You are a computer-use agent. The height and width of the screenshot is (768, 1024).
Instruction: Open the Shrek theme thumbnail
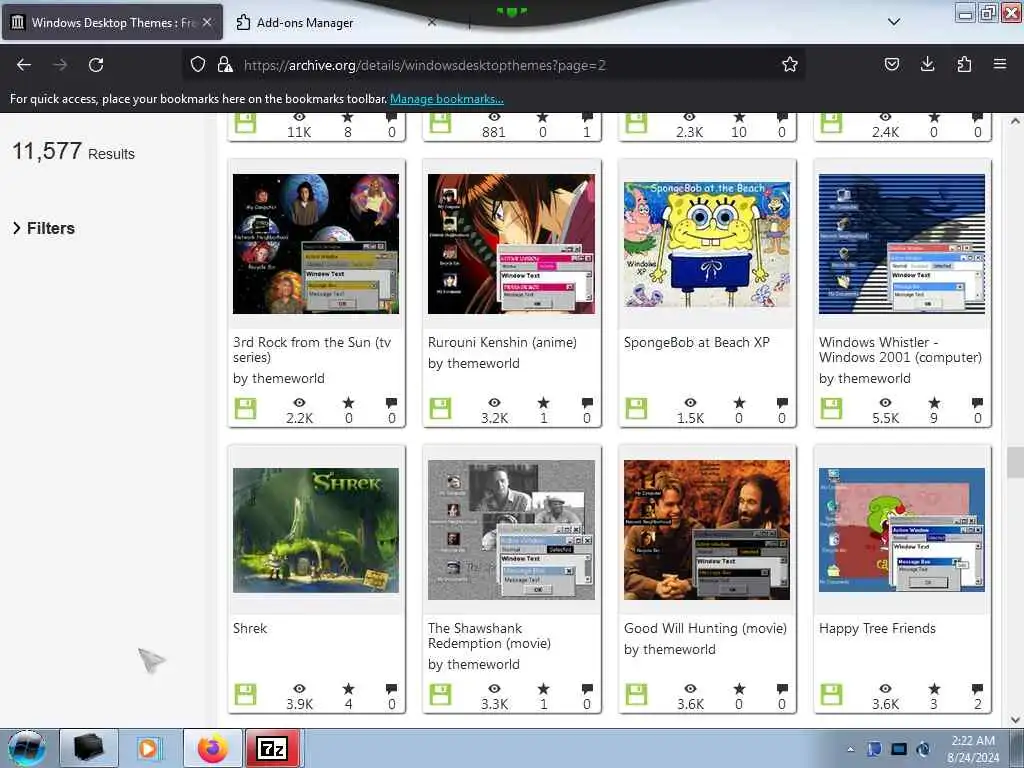click(315, 530)
